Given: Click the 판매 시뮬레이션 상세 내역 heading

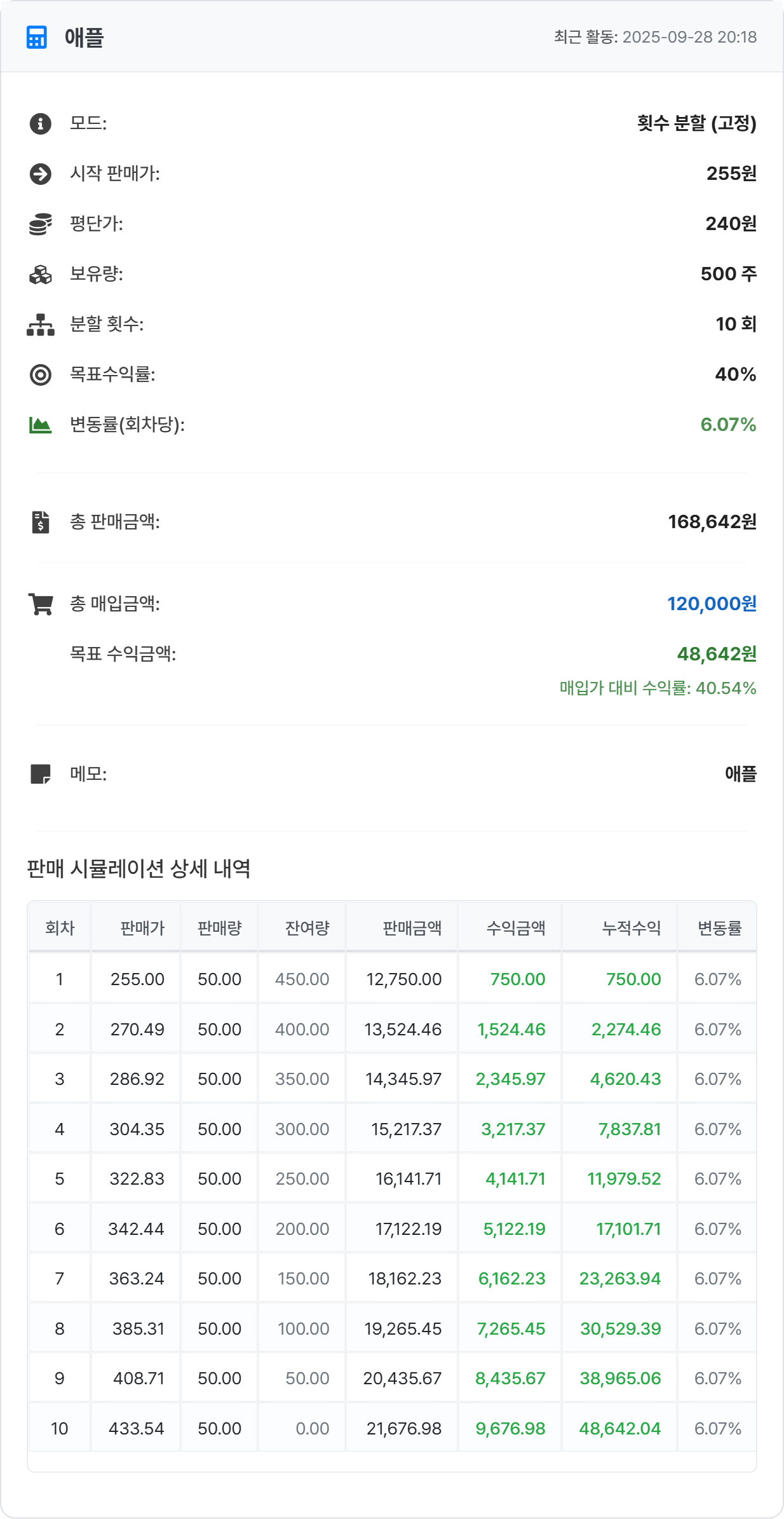Looking at the screenshot, I should click(139, 868).
